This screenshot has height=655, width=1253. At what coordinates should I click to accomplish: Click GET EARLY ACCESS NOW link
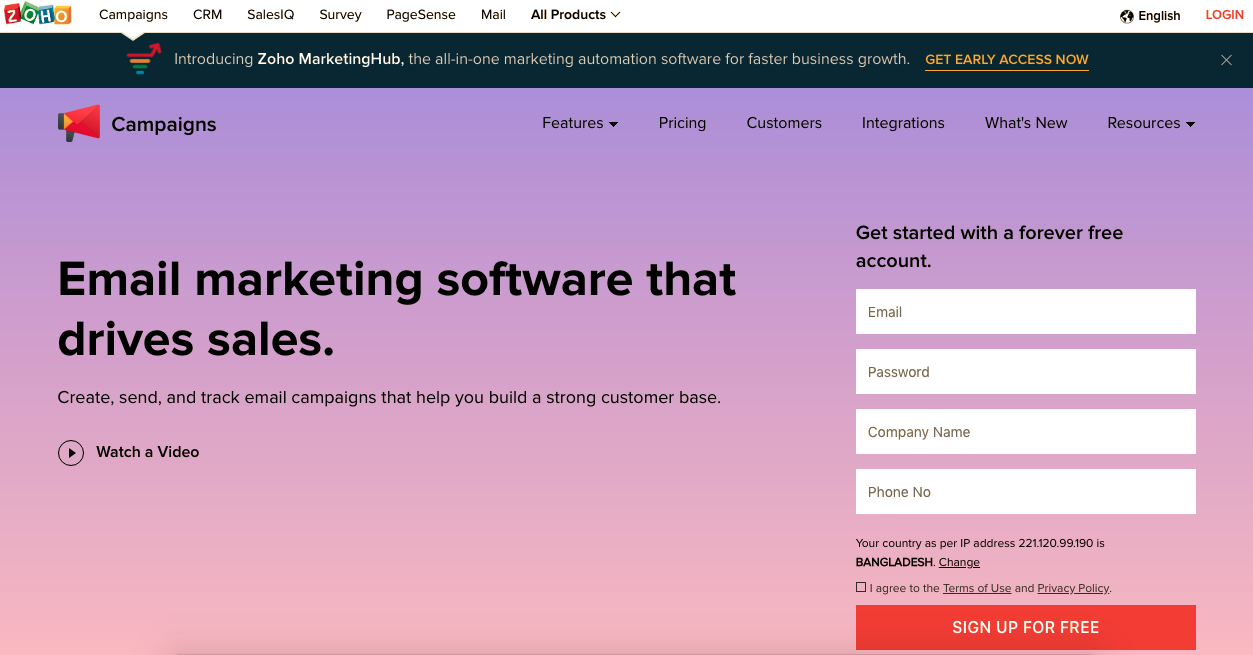click(x=1006, y=60)
